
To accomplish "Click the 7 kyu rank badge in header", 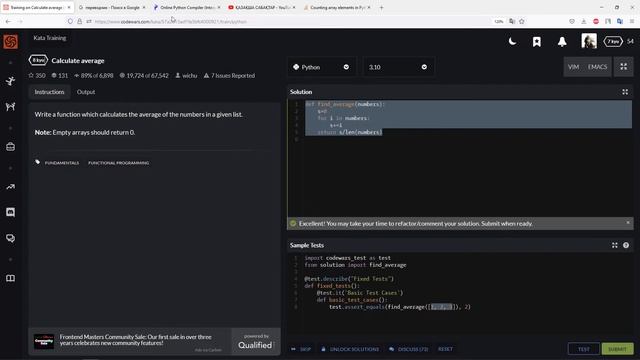I will 613,41.
